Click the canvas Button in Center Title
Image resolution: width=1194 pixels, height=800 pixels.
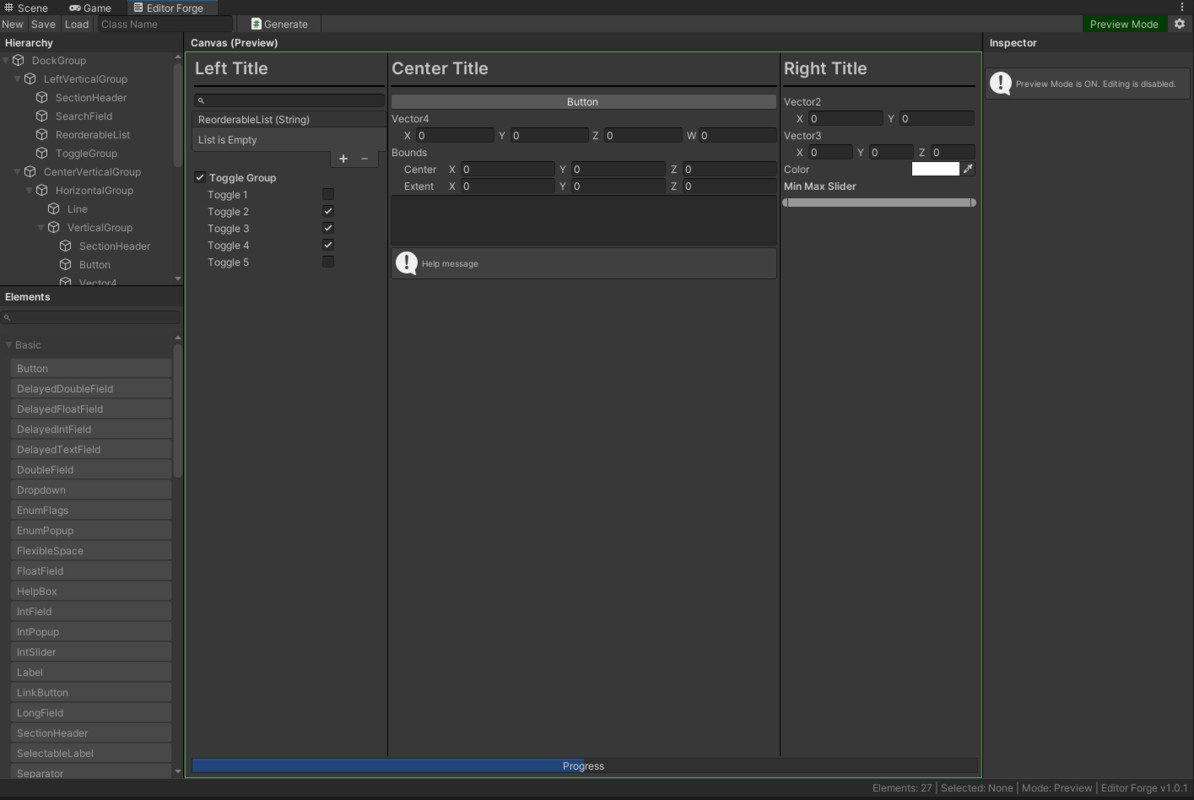(x=583, y=101)
